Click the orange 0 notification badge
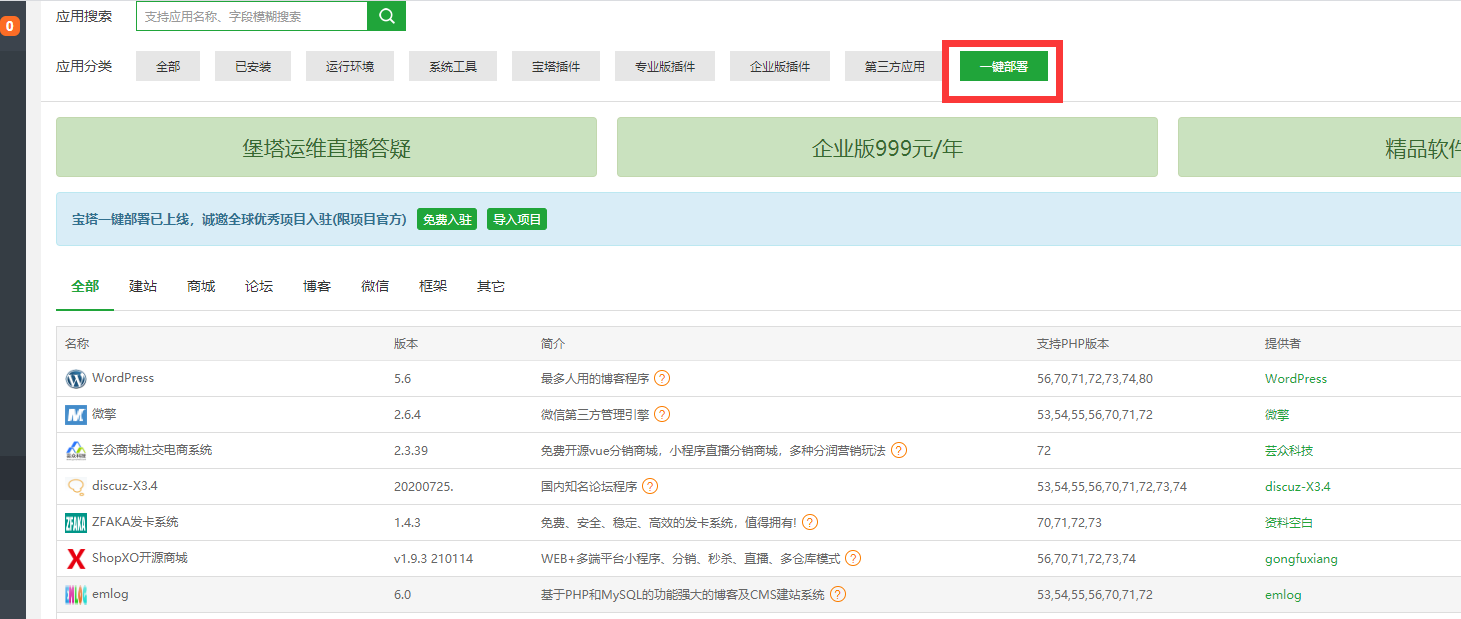Image resolution: width=1461 pixels, height=619 pixels. pos(10,26)
